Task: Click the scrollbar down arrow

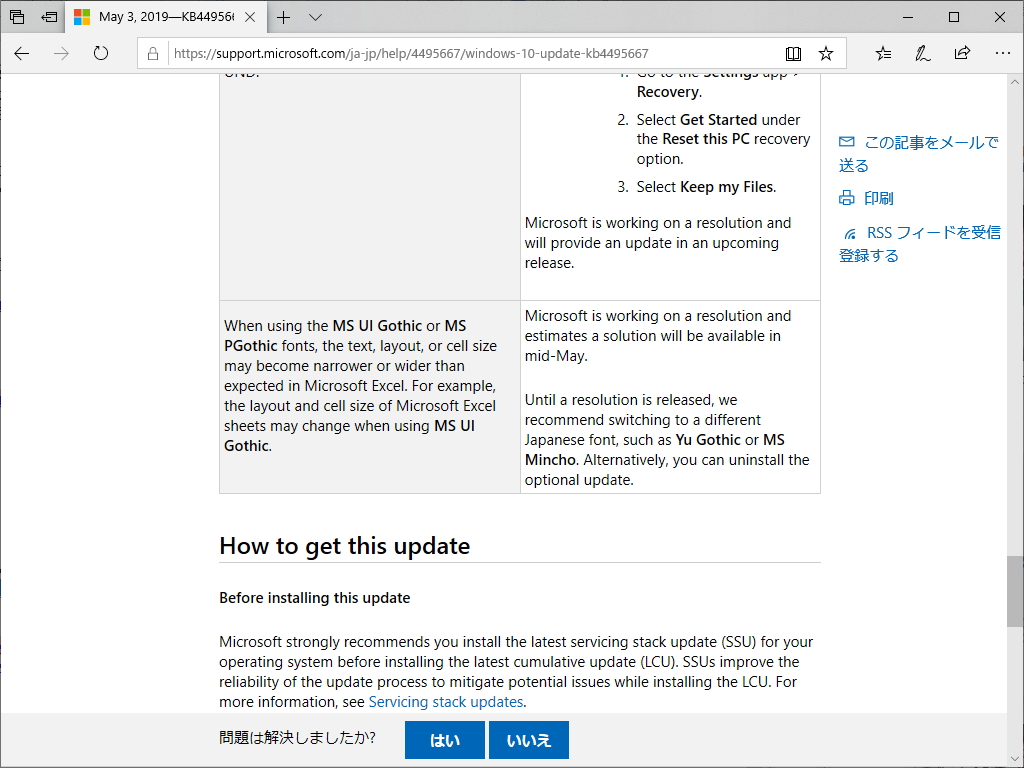Action: [1015, 760]
